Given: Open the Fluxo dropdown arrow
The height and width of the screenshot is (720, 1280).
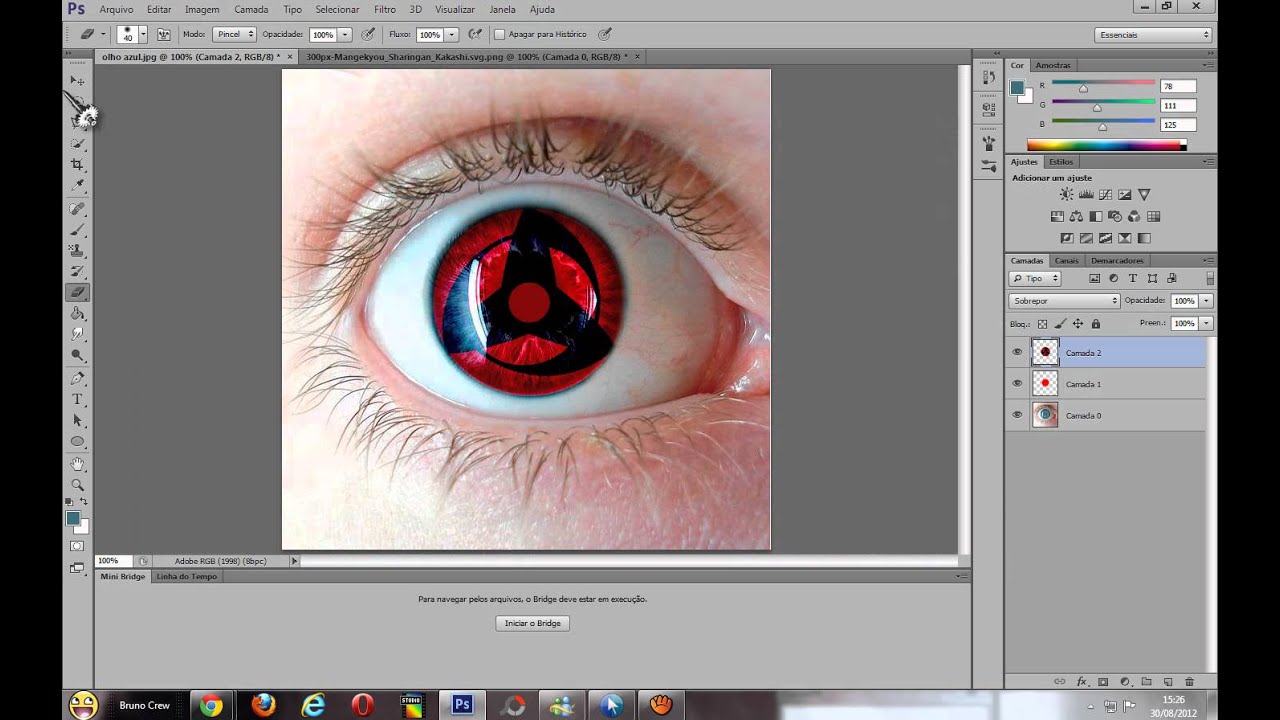Looking at the screenshot, I should (452, 34).
